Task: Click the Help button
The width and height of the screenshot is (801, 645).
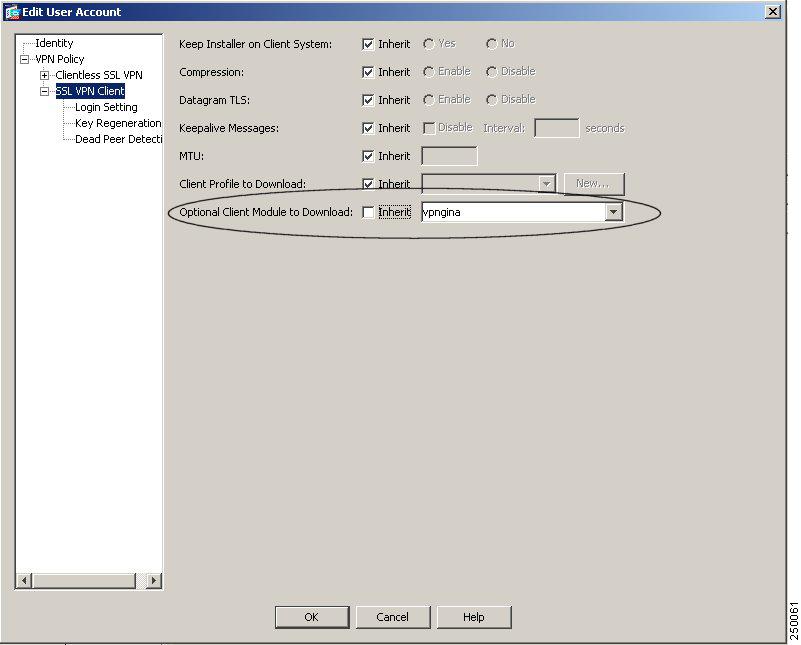Action: click(x=474, y=617)
